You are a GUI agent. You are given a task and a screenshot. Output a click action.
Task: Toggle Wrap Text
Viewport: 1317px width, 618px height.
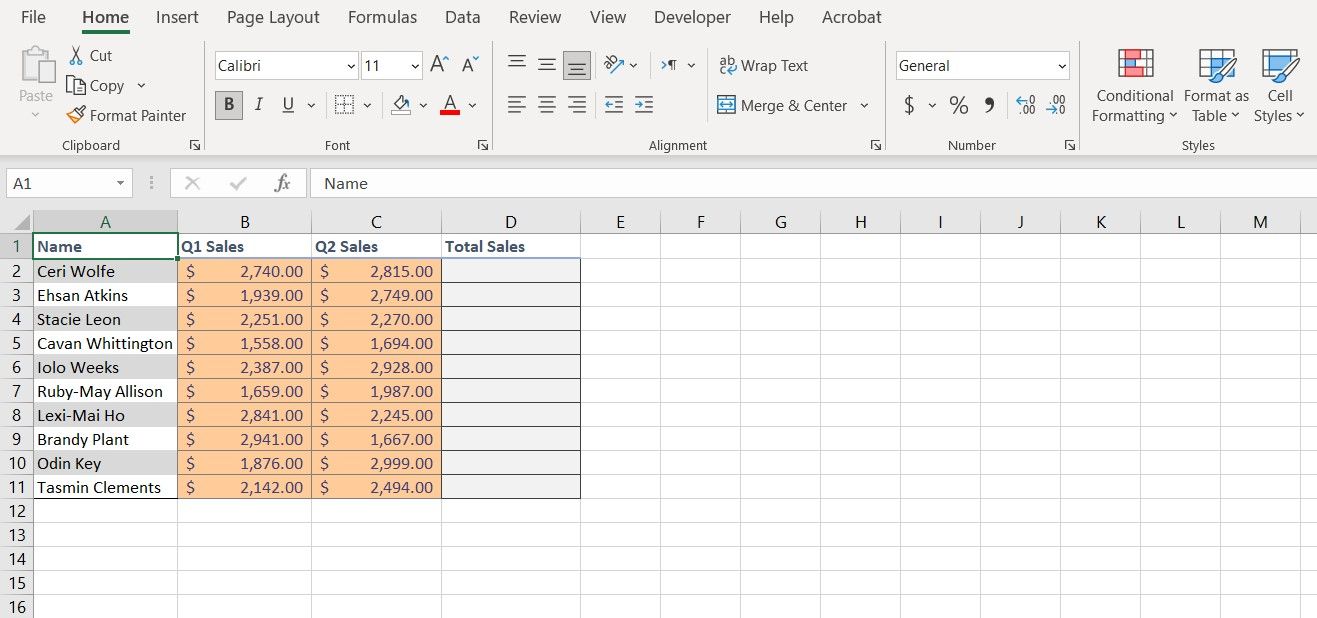pos(764,65)
